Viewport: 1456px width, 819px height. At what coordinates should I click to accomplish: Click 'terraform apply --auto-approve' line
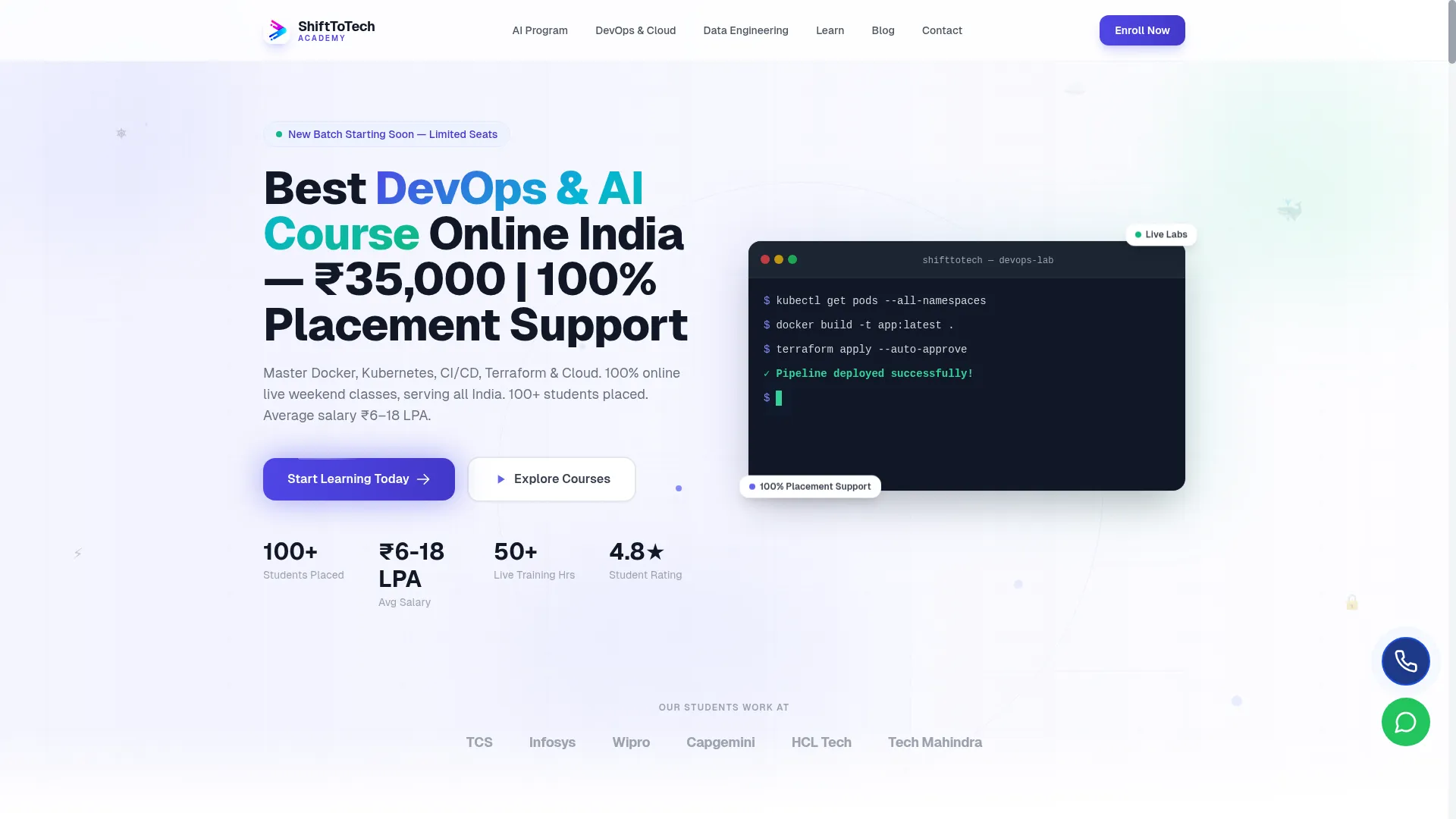coord(865,350)
